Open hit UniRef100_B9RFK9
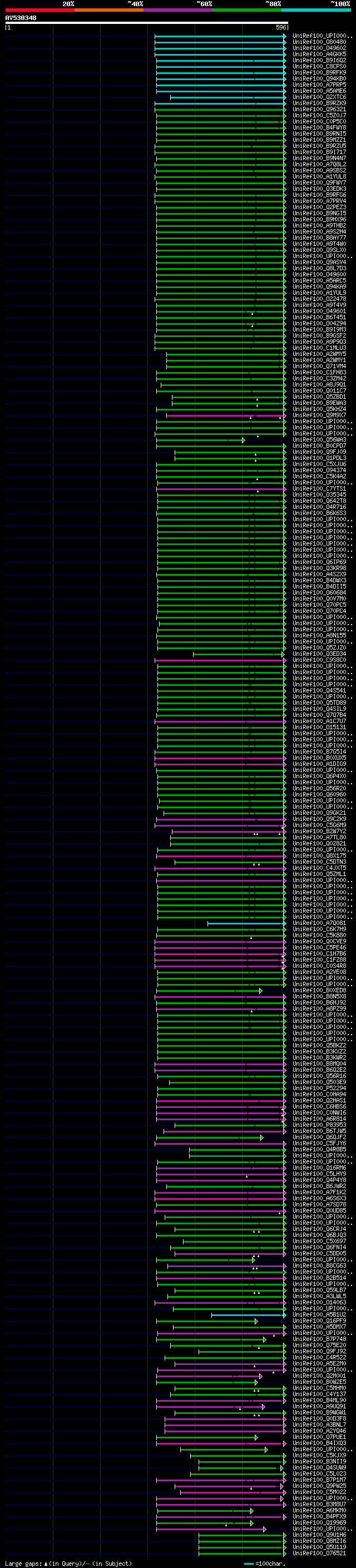Viewport: 356px width, 1568px height. [x=319, y=73]
